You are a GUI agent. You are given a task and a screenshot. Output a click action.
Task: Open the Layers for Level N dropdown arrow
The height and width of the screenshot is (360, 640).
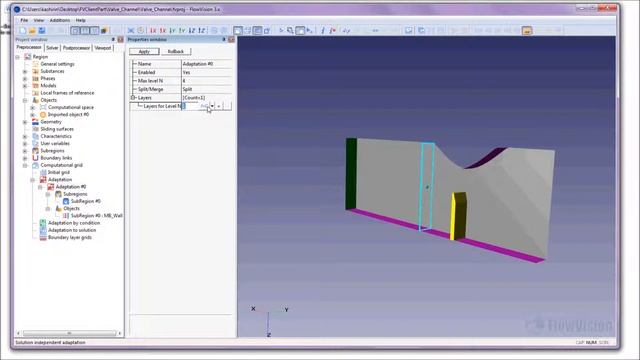tap(212, 106)
